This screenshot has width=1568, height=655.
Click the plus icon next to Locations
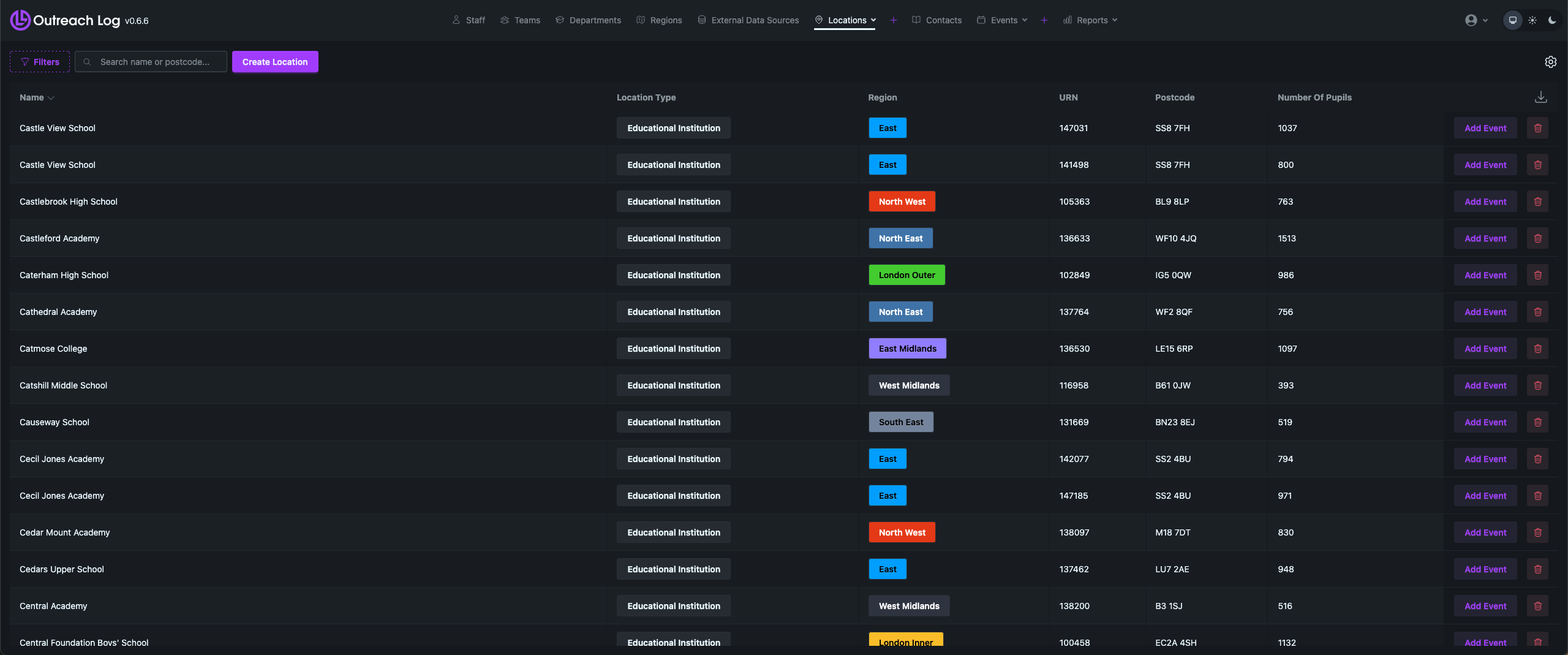pyautogui.click(x=894, y=20)
